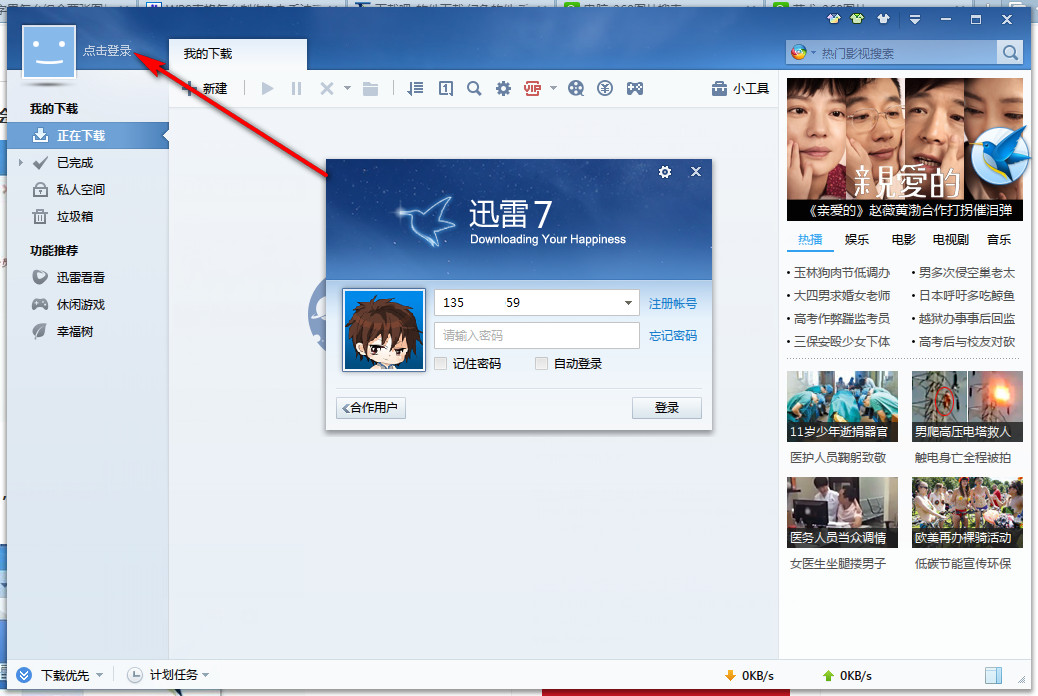Open the 日本呼吁多吃鲸鱼 headline
The width and height of the screenshot is (1038, 696).
[x=967, y=296]
